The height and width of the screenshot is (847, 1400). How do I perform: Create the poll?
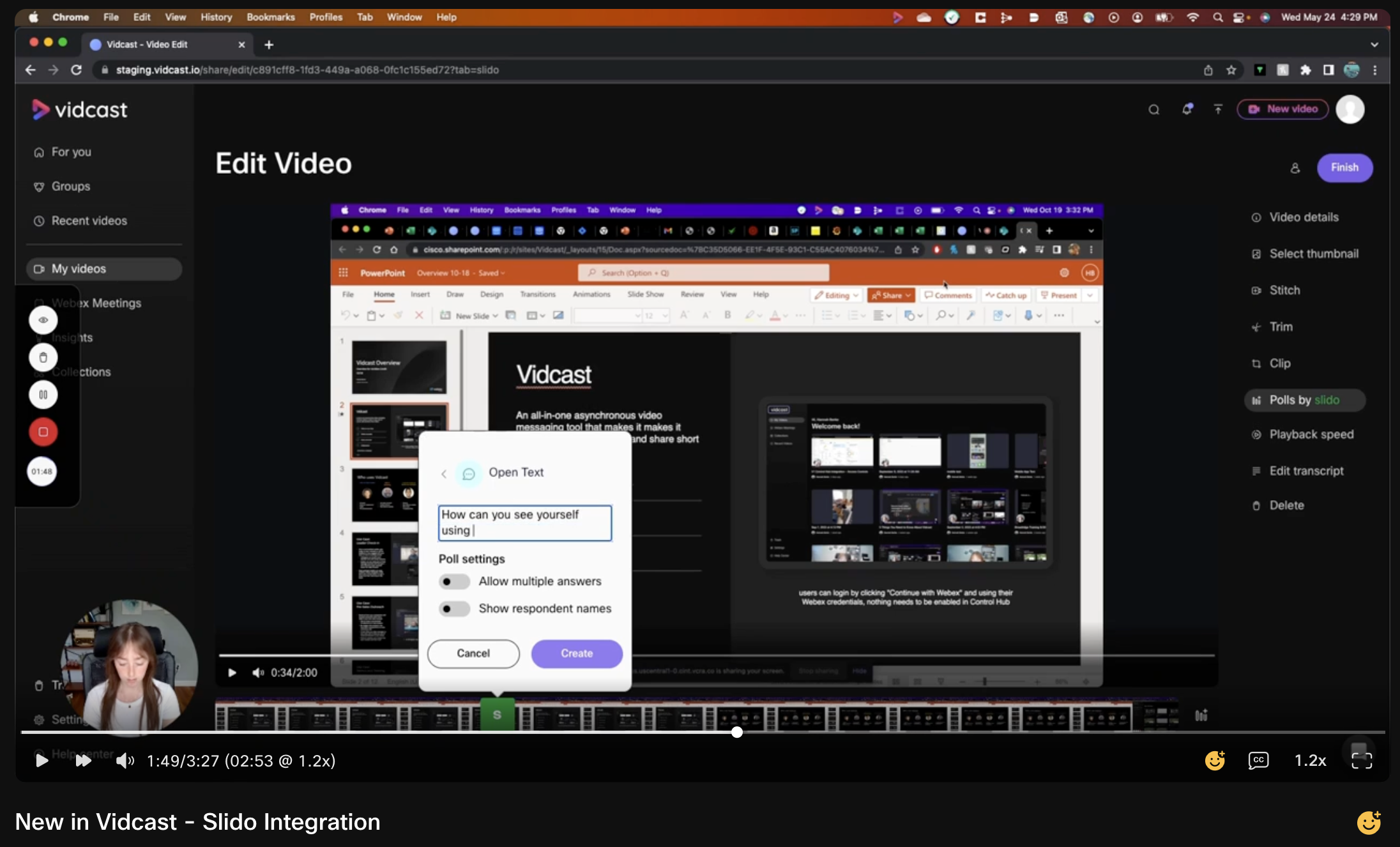coord(577,653)
